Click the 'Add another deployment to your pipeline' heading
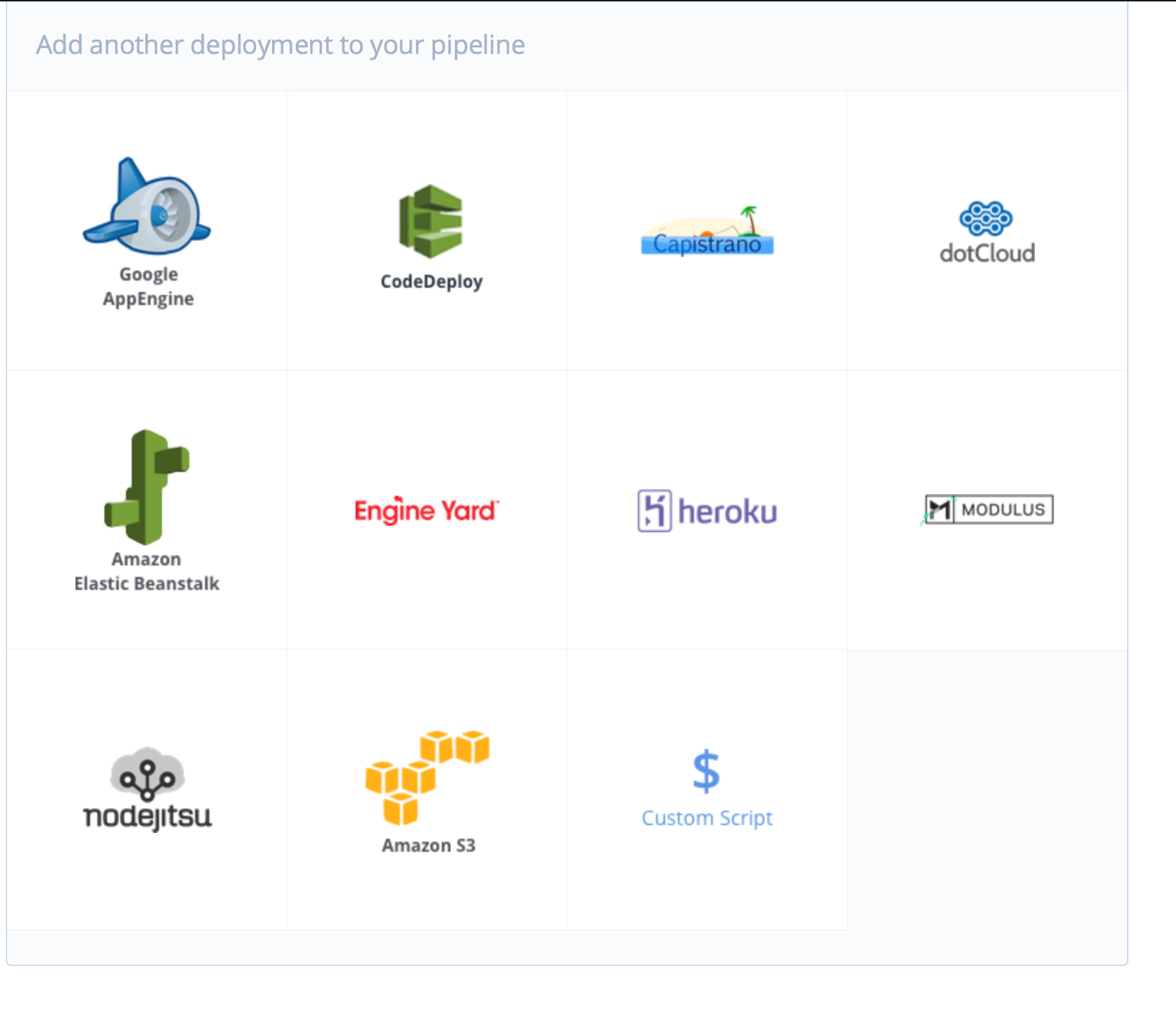 click(x=281, y=45)
